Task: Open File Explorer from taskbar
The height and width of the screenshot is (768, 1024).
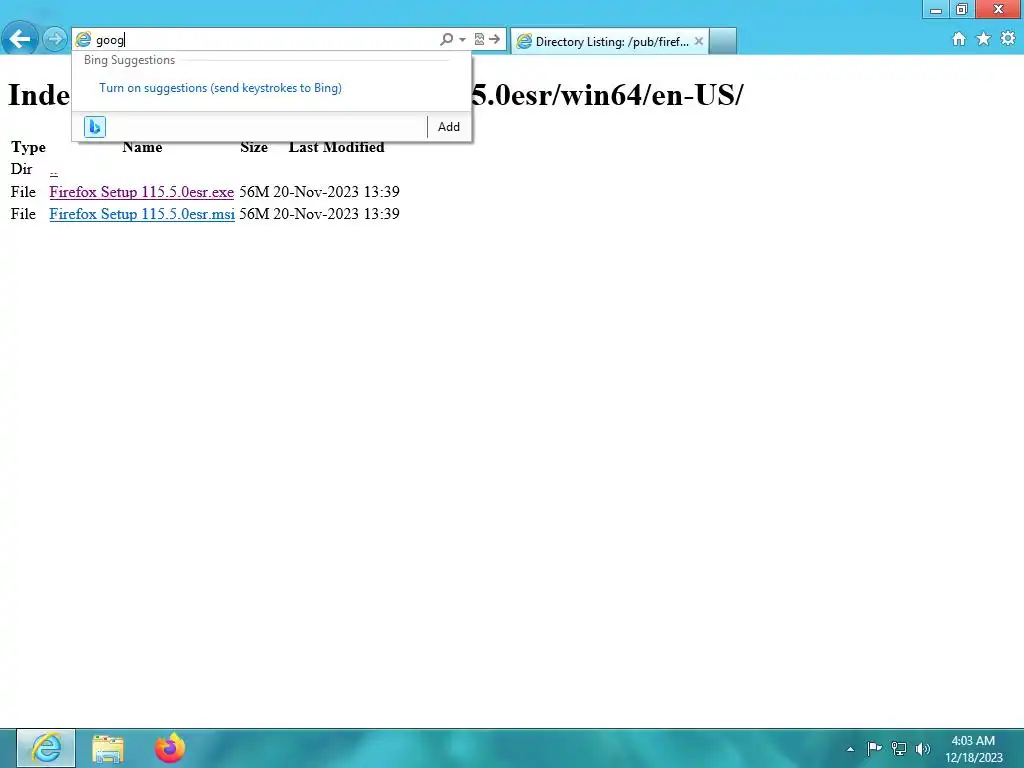Action: coord(108,748)
